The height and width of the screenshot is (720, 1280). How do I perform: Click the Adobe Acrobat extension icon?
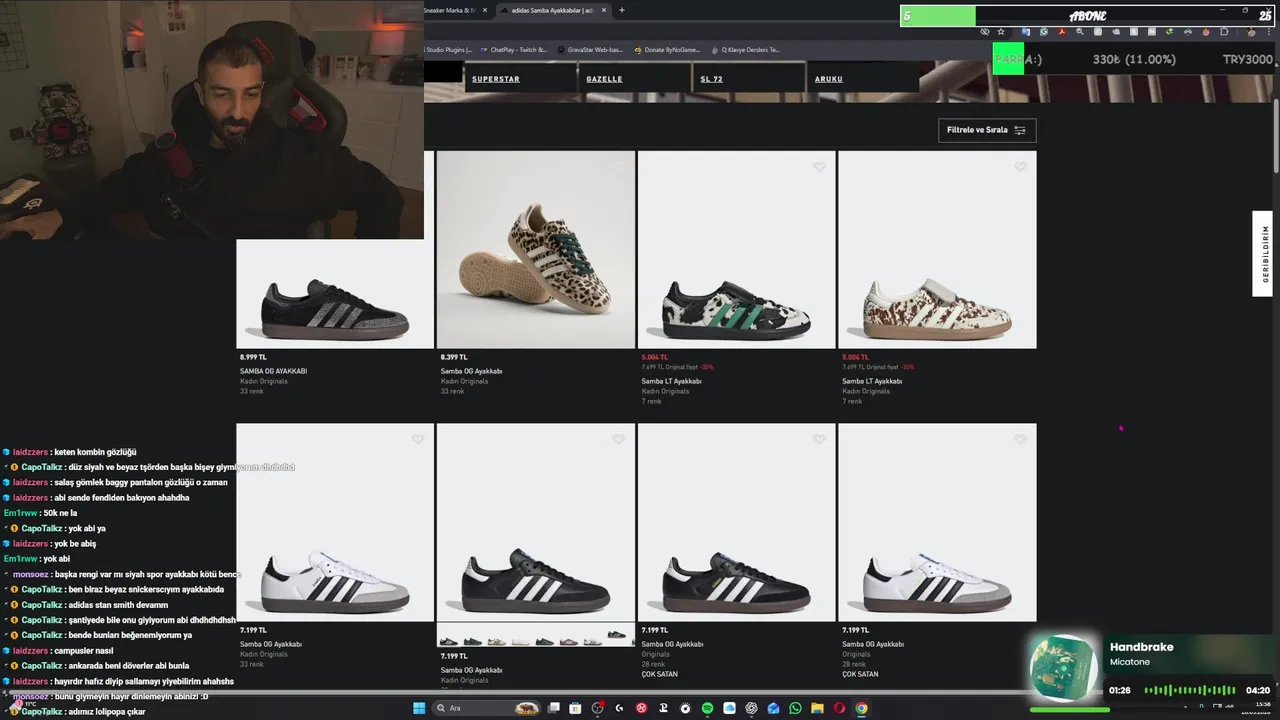click(1062, 31)
